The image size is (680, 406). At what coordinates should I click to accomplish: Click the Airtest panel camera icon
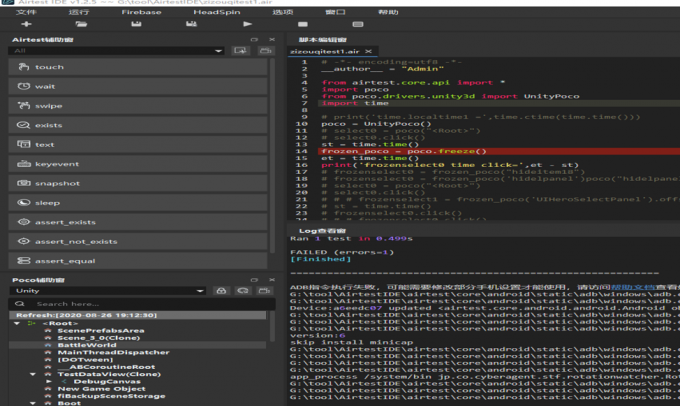(x=265, y=51)
